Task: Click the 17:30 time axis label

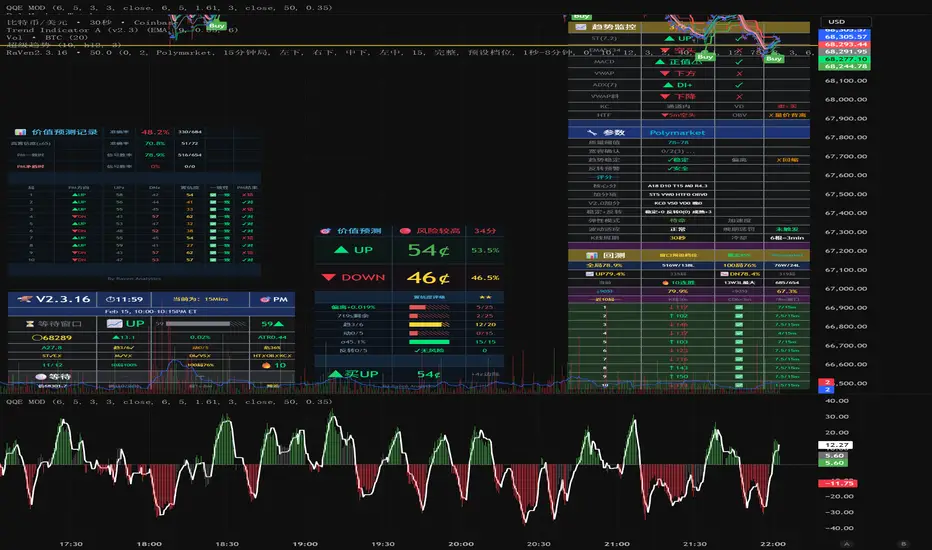Action: point(71,544)
